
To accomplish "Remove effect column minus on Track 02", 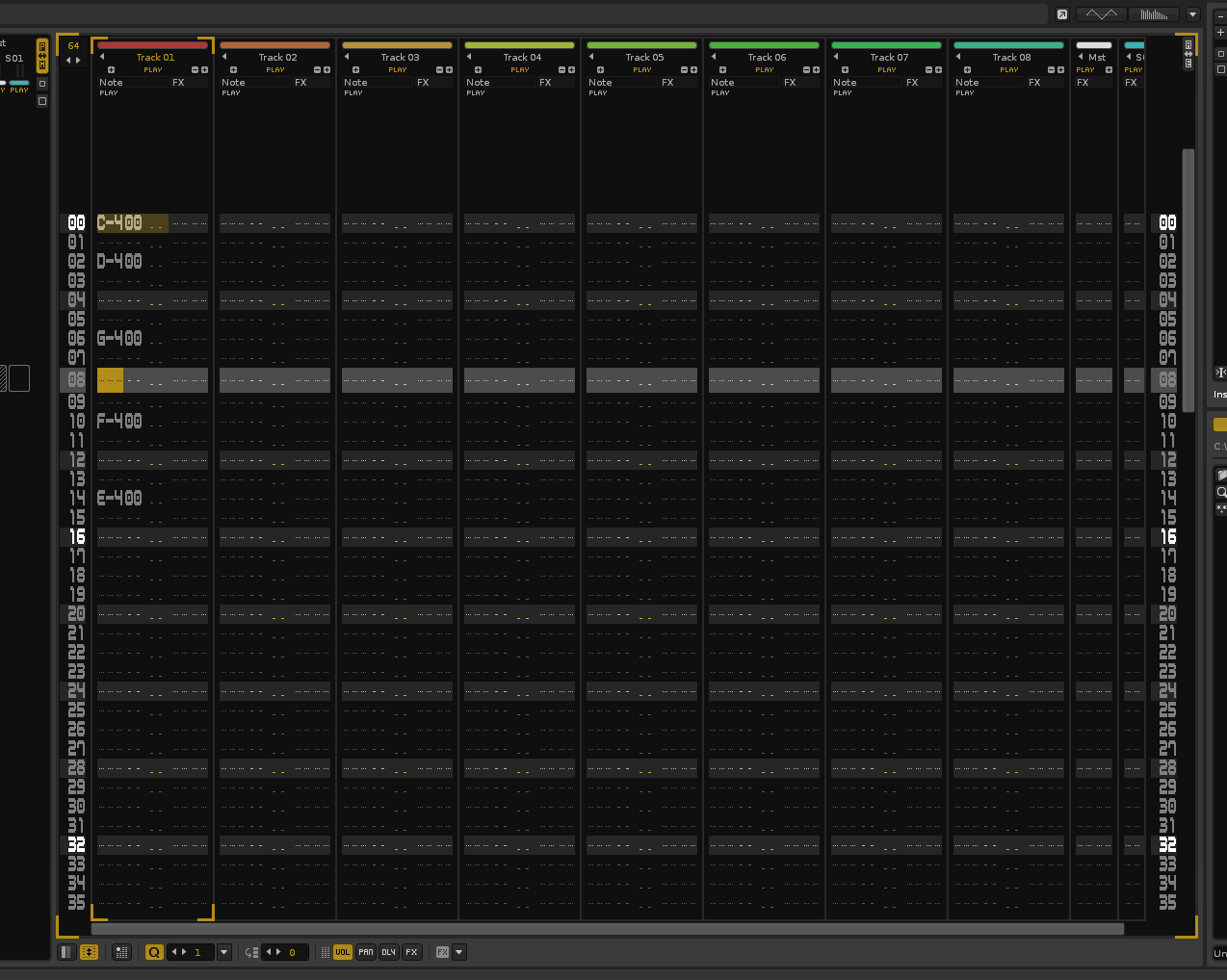I will (x=317, y=69).
